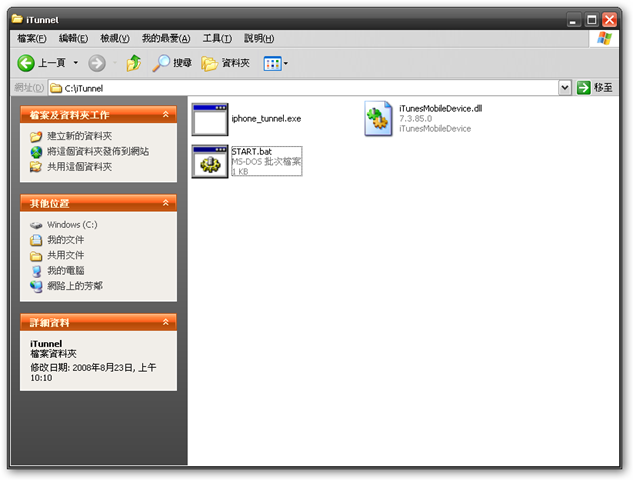Open the 檔案(F) menu
The width and height of the screenshot is (633, 480).
point(32,38)
